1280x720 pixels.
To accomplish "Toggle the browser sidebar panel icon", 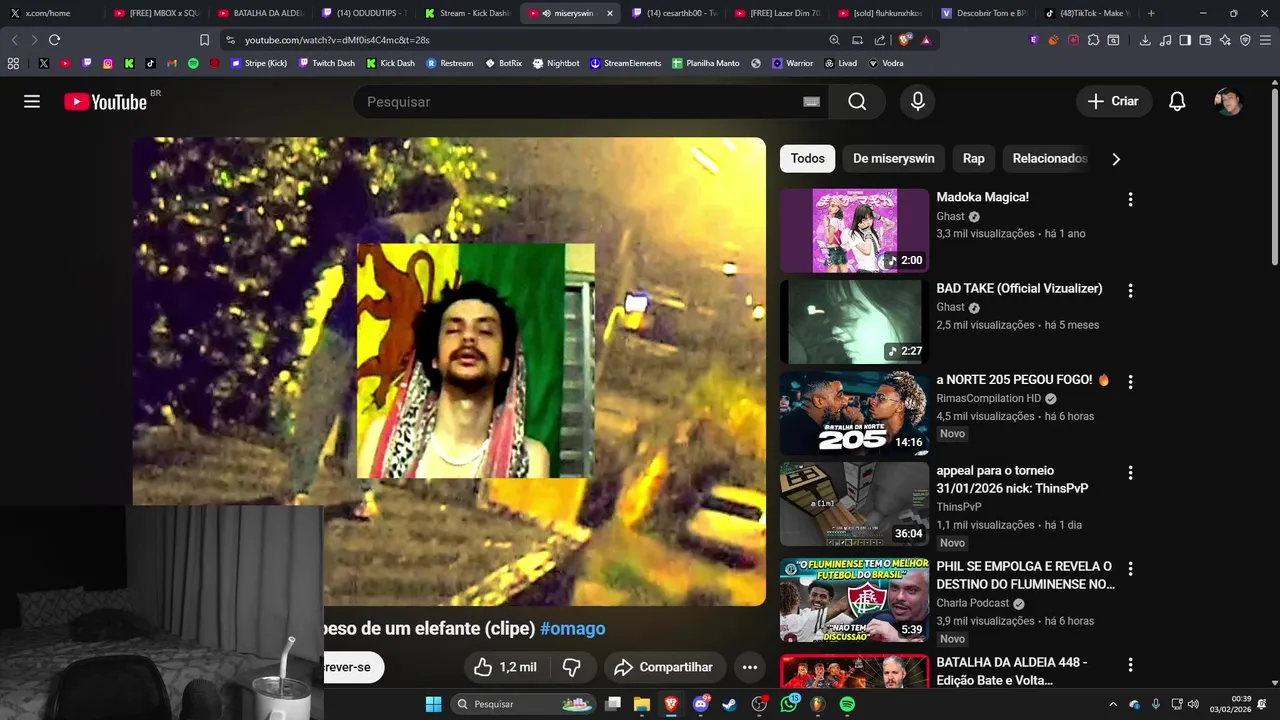I will [1185, 40].
